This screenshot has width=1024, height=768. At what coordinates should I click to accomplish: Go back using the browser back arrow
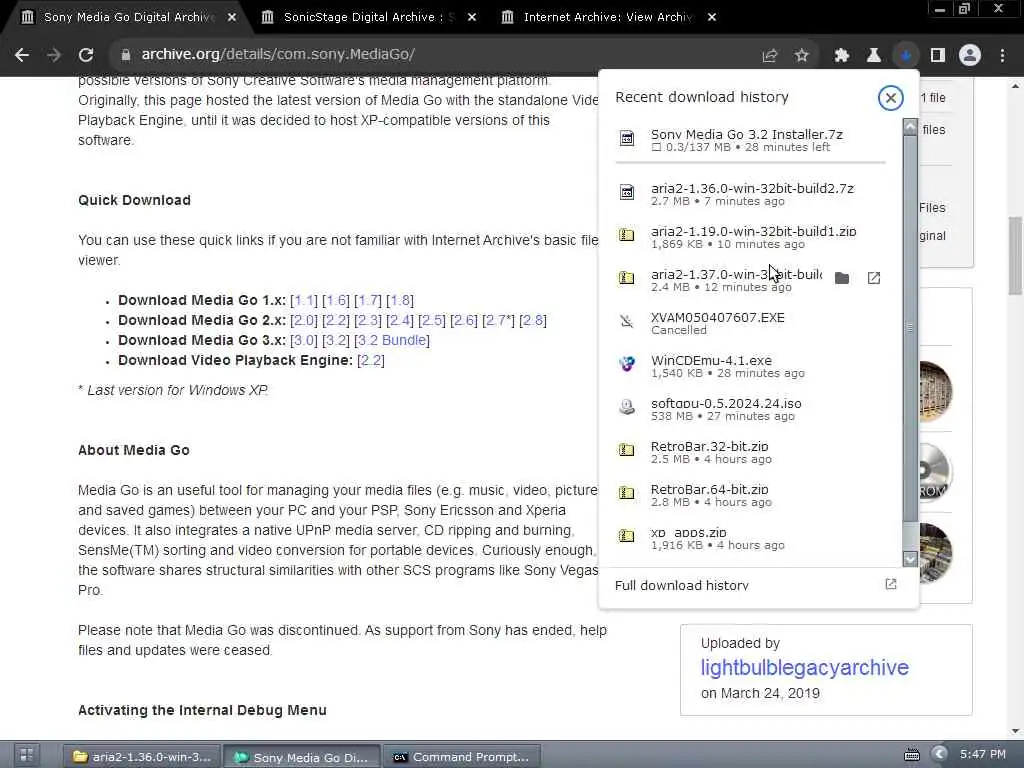22,55
